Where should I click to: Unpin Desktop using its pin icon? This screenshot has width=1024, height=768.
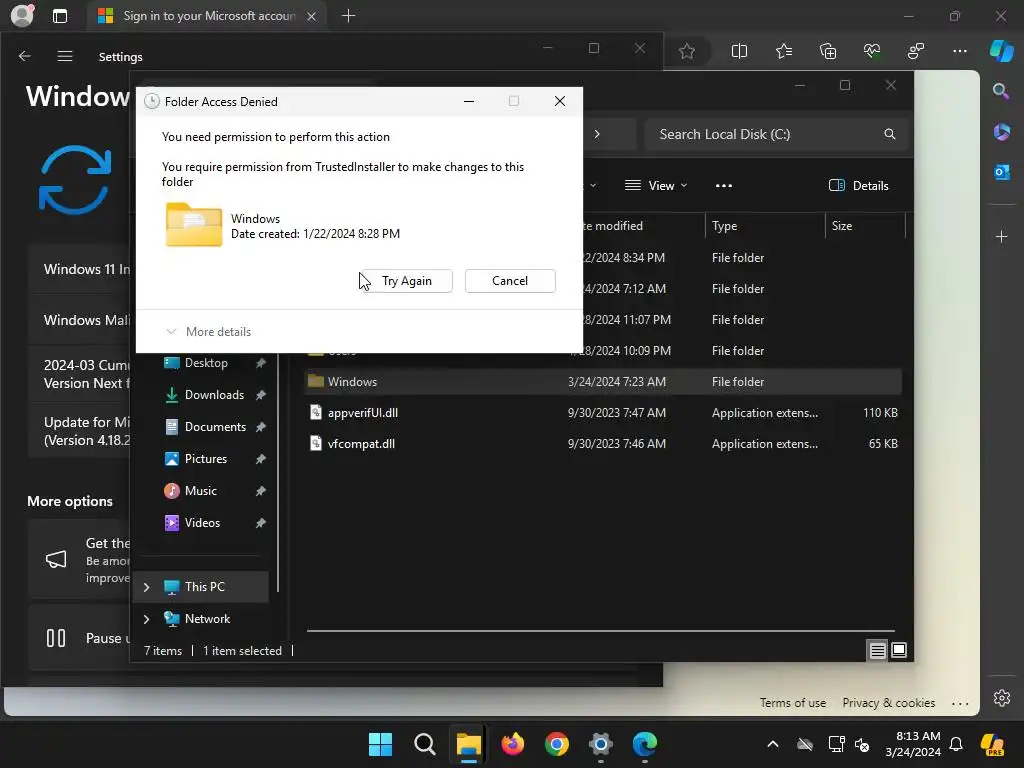[261, 363]
